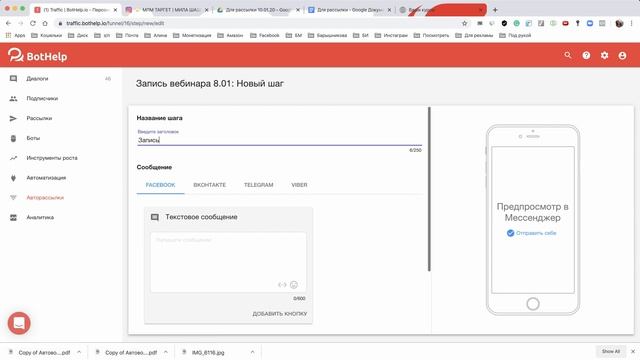Viewport: 640px width, 360px height.
Task: Switch to the VIBER tab
Action: [299, 185]
